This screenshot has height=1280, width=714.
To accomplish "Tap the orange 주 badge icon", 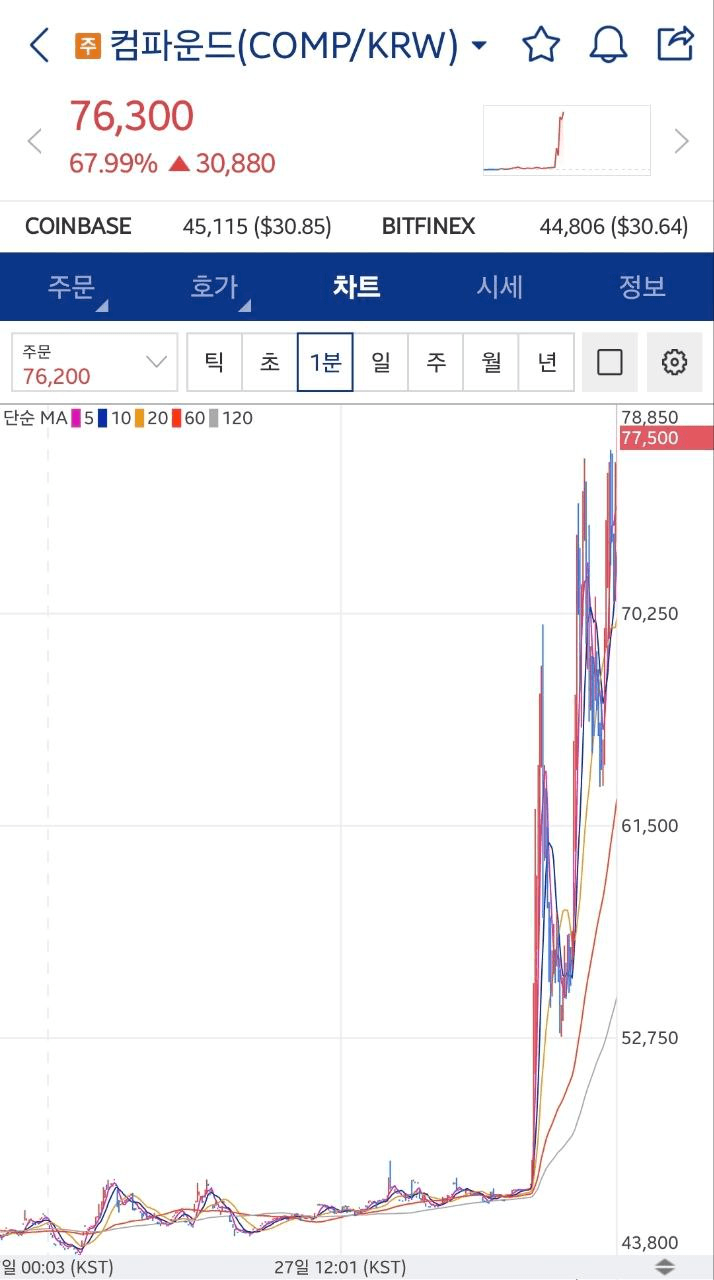I will coord(88,46).
